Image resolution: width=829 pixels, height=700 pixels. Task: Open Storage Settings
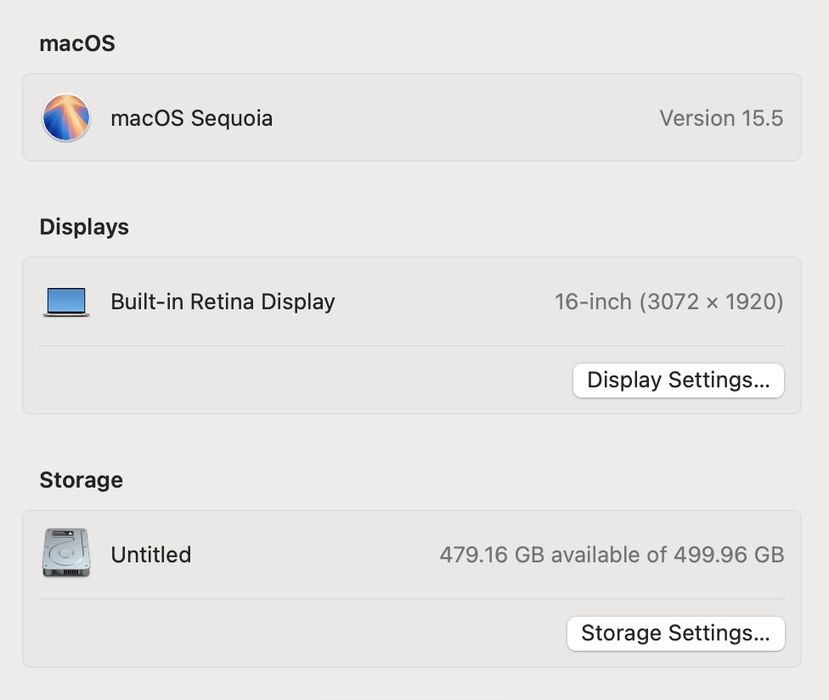[x=675, y=633]
